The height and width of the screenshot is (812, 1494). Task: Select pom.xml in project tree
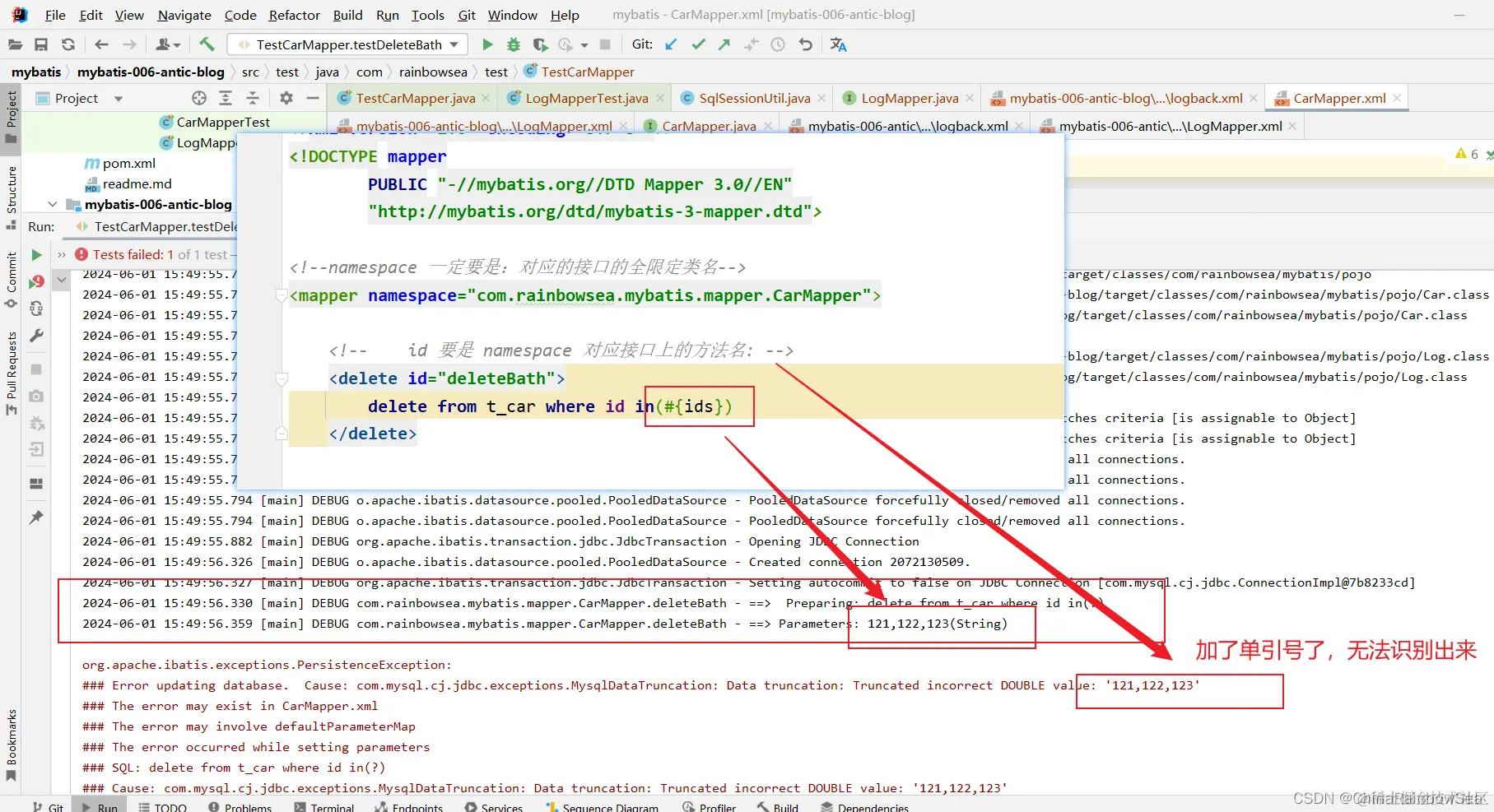click(128, 163)
